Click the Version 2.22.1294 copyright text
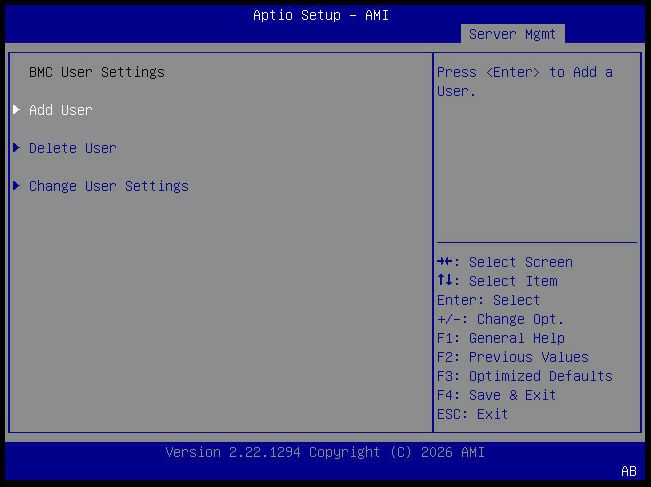 pyautogui.click(x=325, y=452)
